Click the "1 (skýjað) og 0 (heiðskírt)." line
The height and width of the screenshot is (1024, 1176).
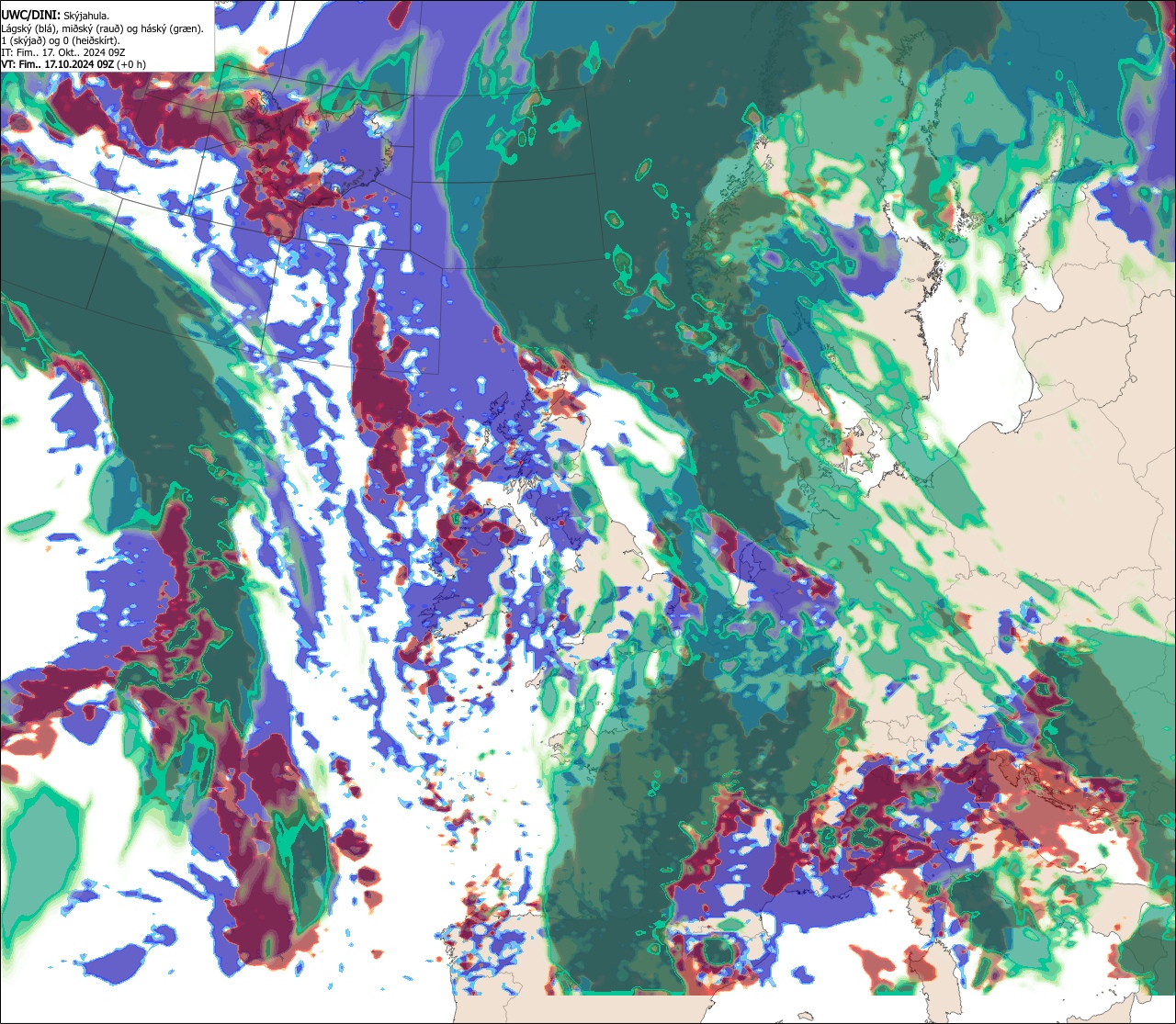pyautogui.click(x=61, y=40)
